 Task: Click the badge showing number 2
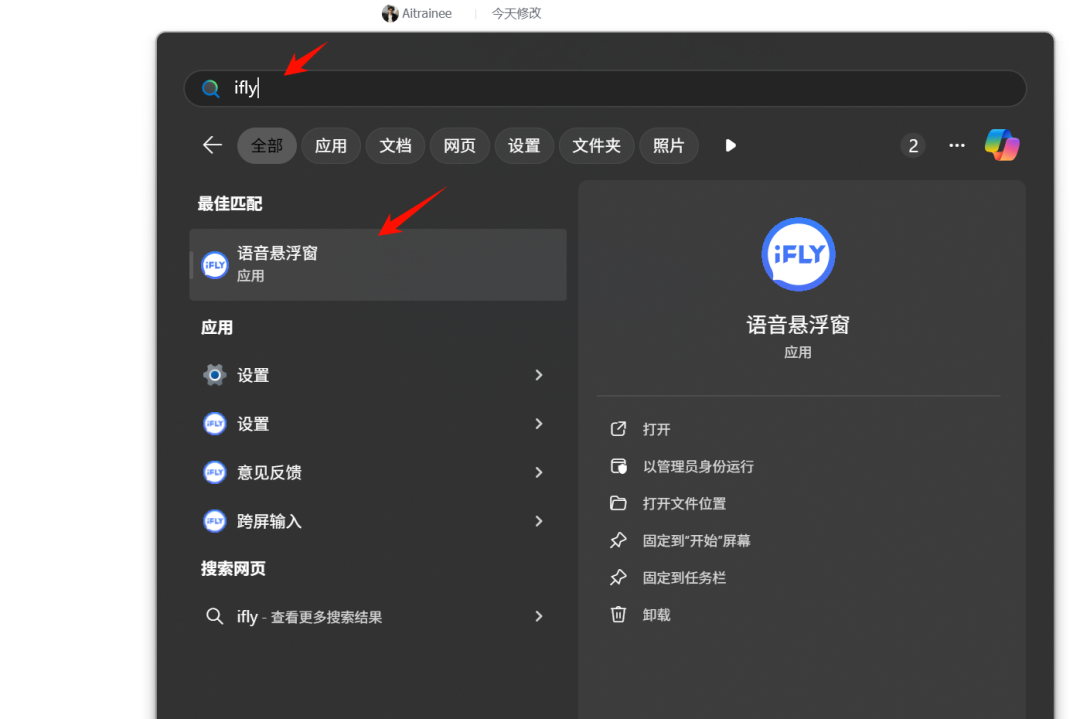coord(913,145)
